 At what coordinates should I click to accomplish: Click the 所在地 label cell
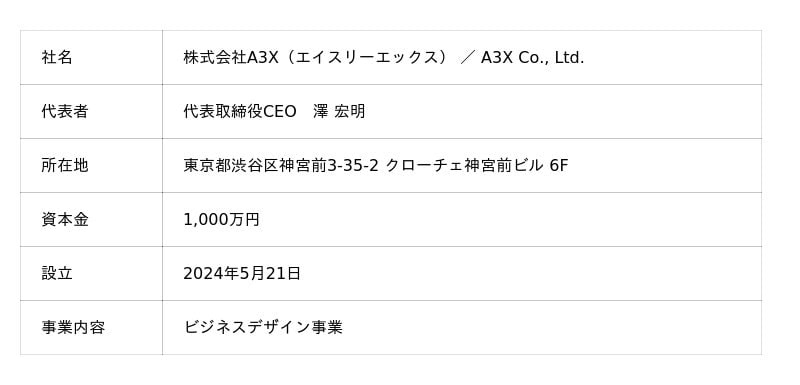pyautogui.click(x=91, y=166)
